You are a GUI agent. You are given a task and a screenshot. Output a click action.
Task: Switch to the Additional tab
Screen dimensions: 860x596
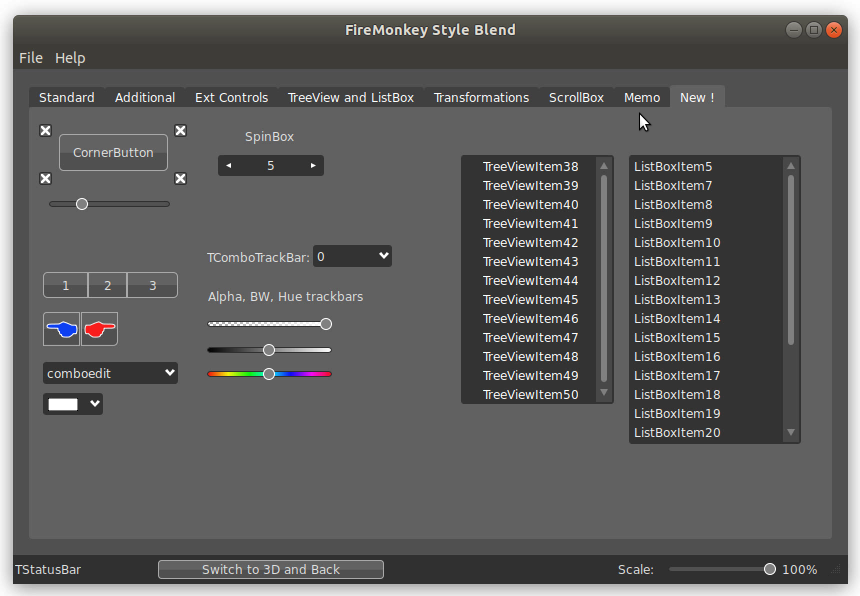(145, 98)
